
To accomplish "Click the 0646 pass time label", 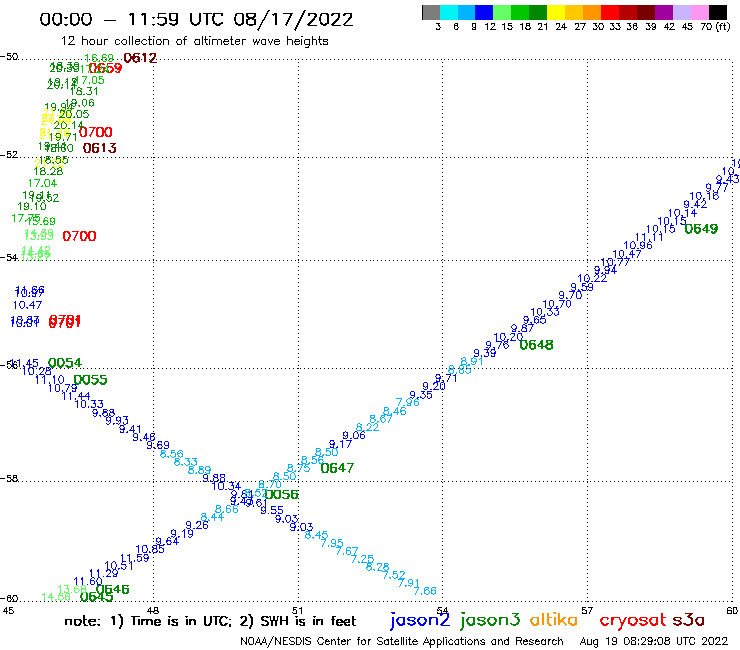I will 112,590.
